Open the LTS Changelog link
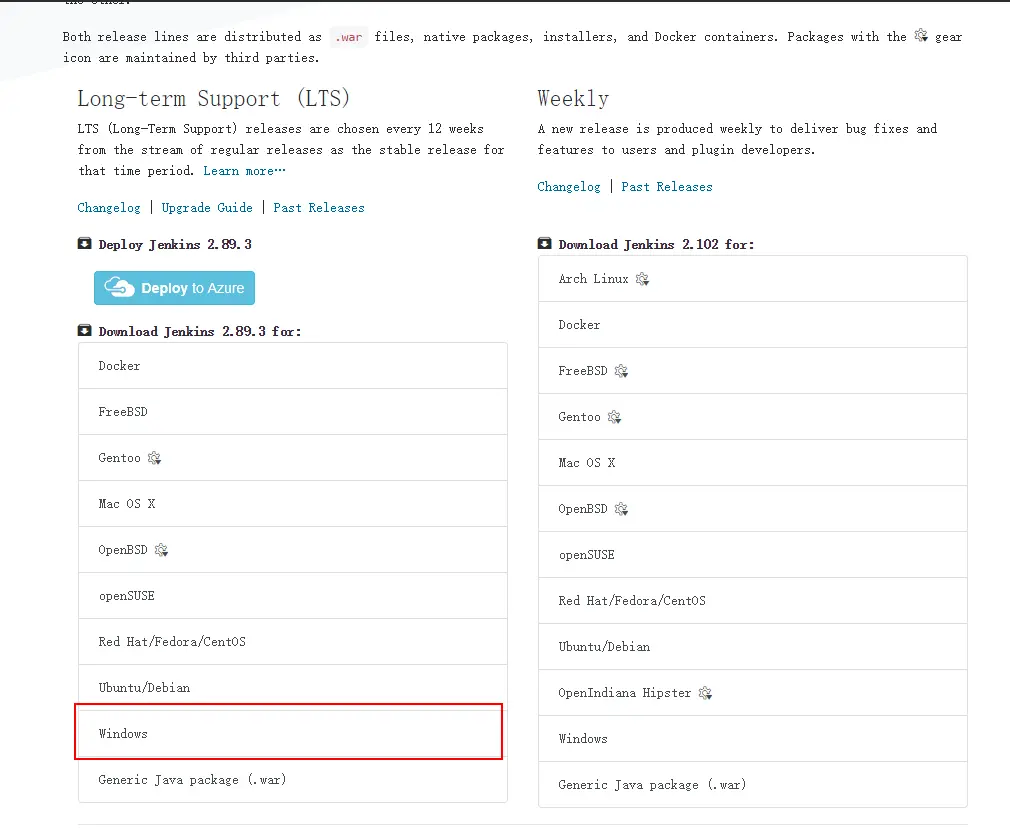The width and height of the screenshot is (1010, 828). (109, 207)
